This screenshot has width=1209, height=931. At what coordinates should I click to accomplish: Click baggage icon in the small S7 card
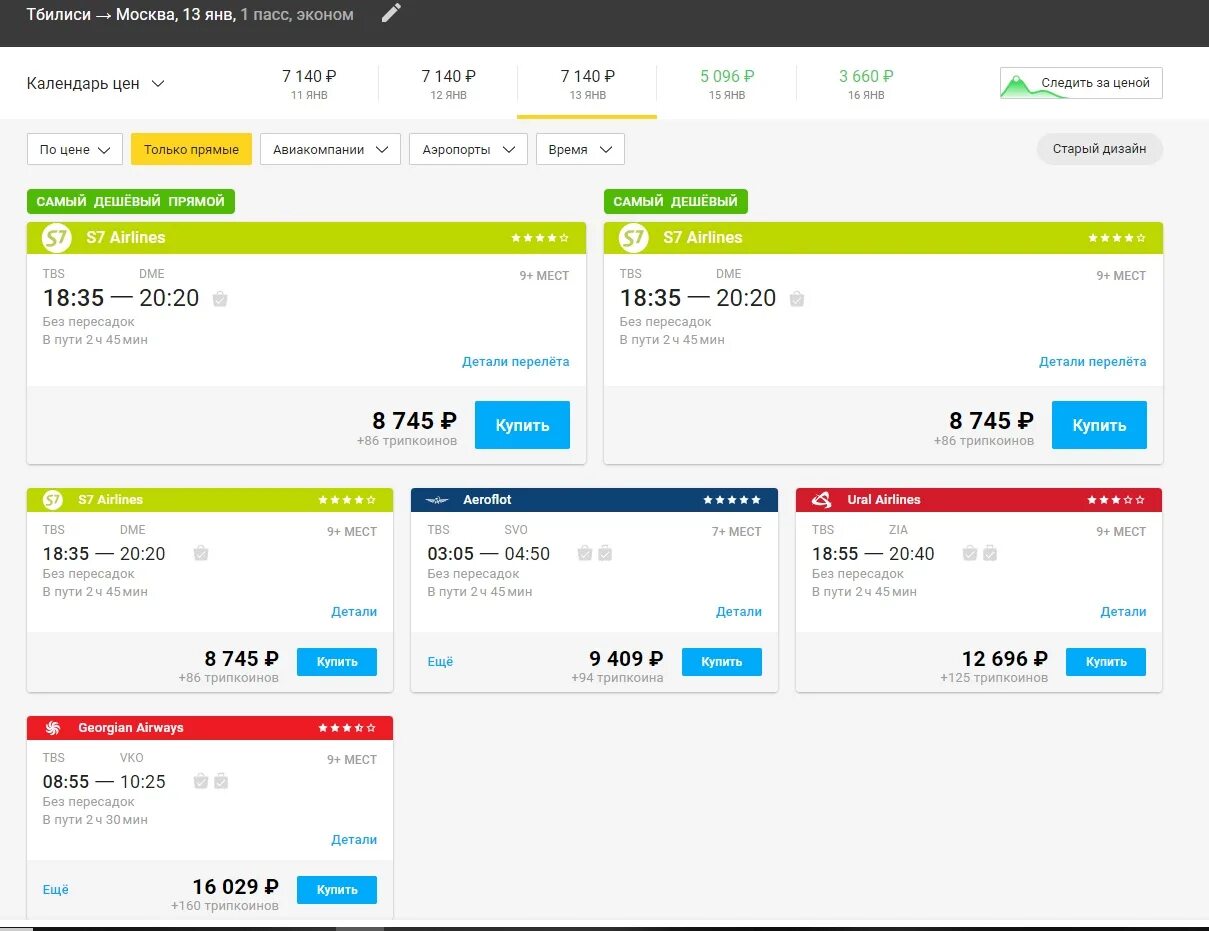[201, 553]
